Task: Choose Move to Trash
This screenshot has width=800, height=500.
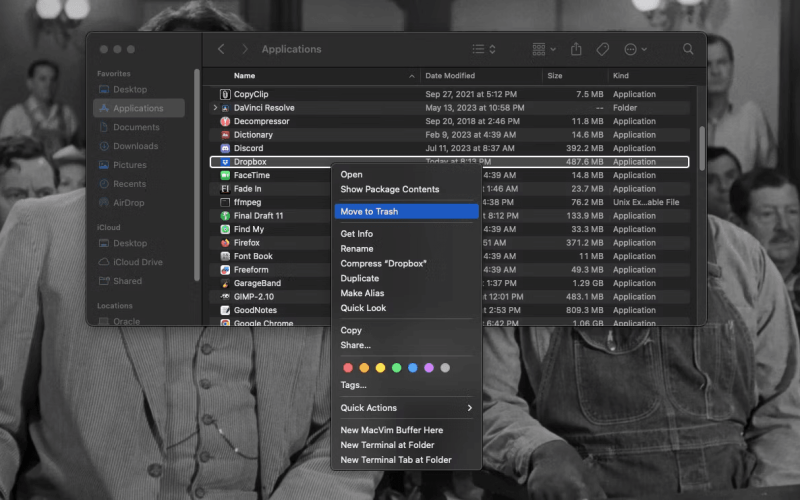Action: pyautogui.click(x=406, y=211)
